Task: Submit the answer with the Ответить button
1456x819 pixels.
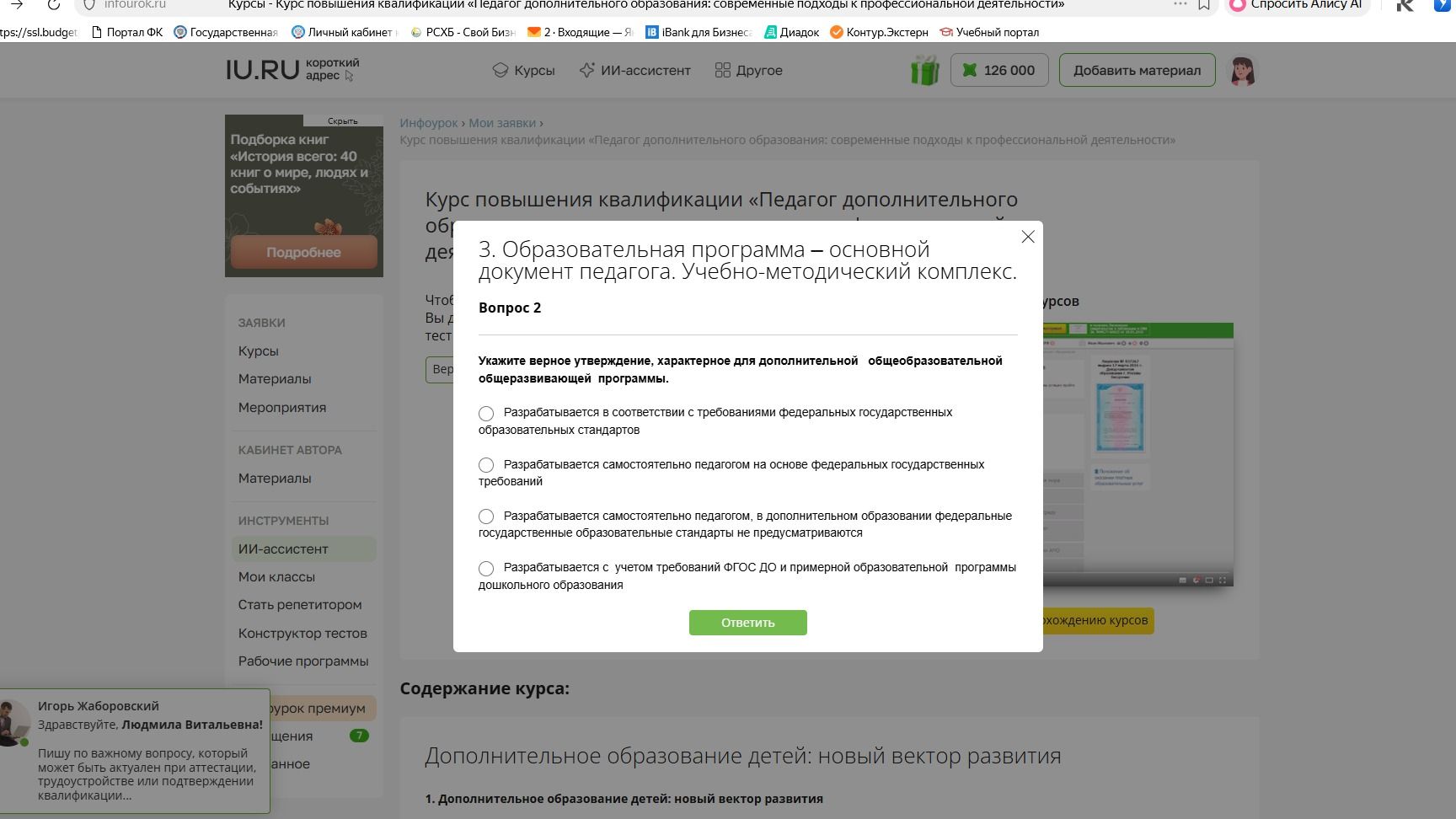Action: tap(747, 623)
